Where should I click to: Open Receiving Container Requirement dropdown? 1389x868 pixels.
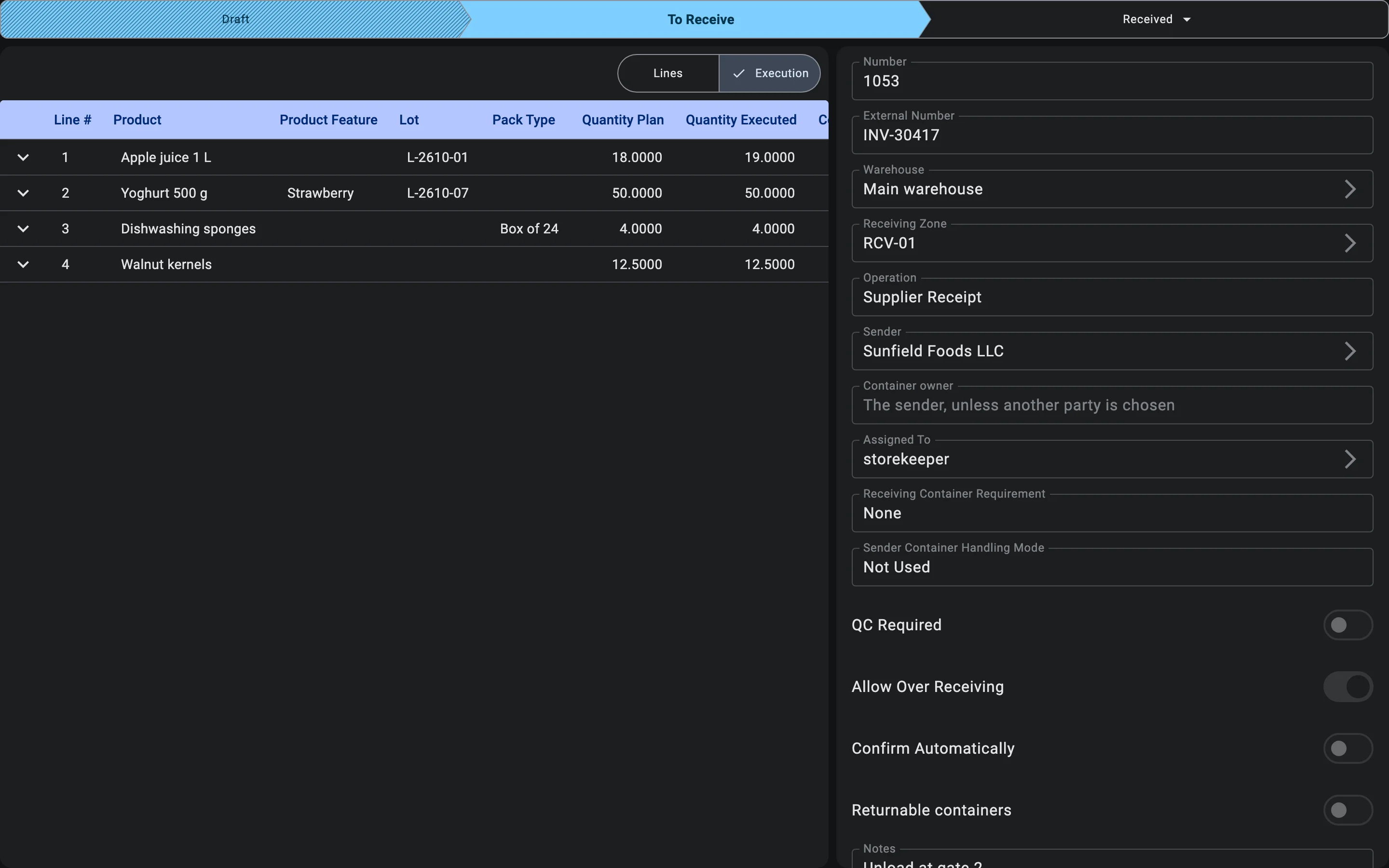tap(1112, 513)
